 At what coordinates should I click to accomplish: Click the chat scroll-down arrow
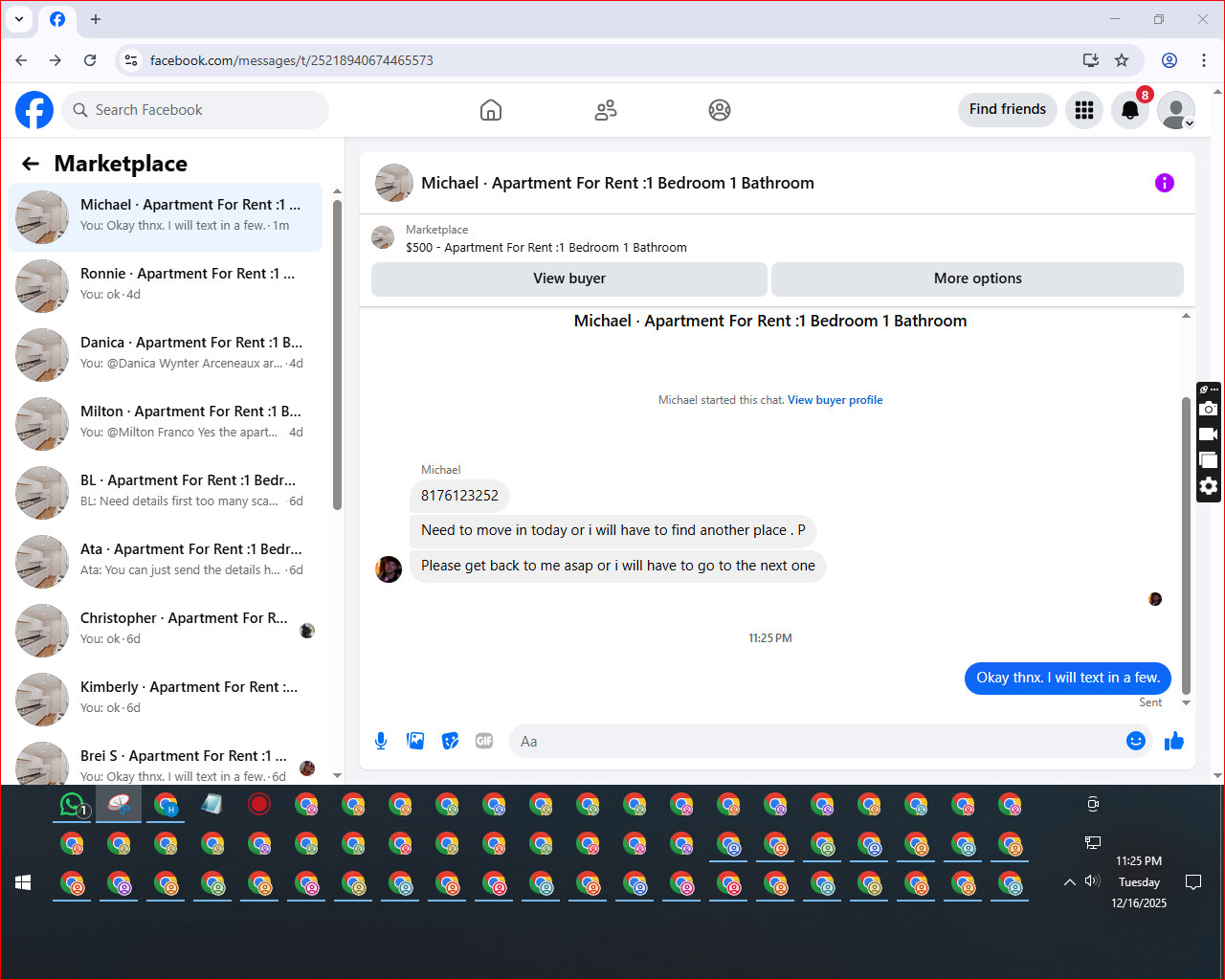pyautogui.click(x=1187, y=703)
